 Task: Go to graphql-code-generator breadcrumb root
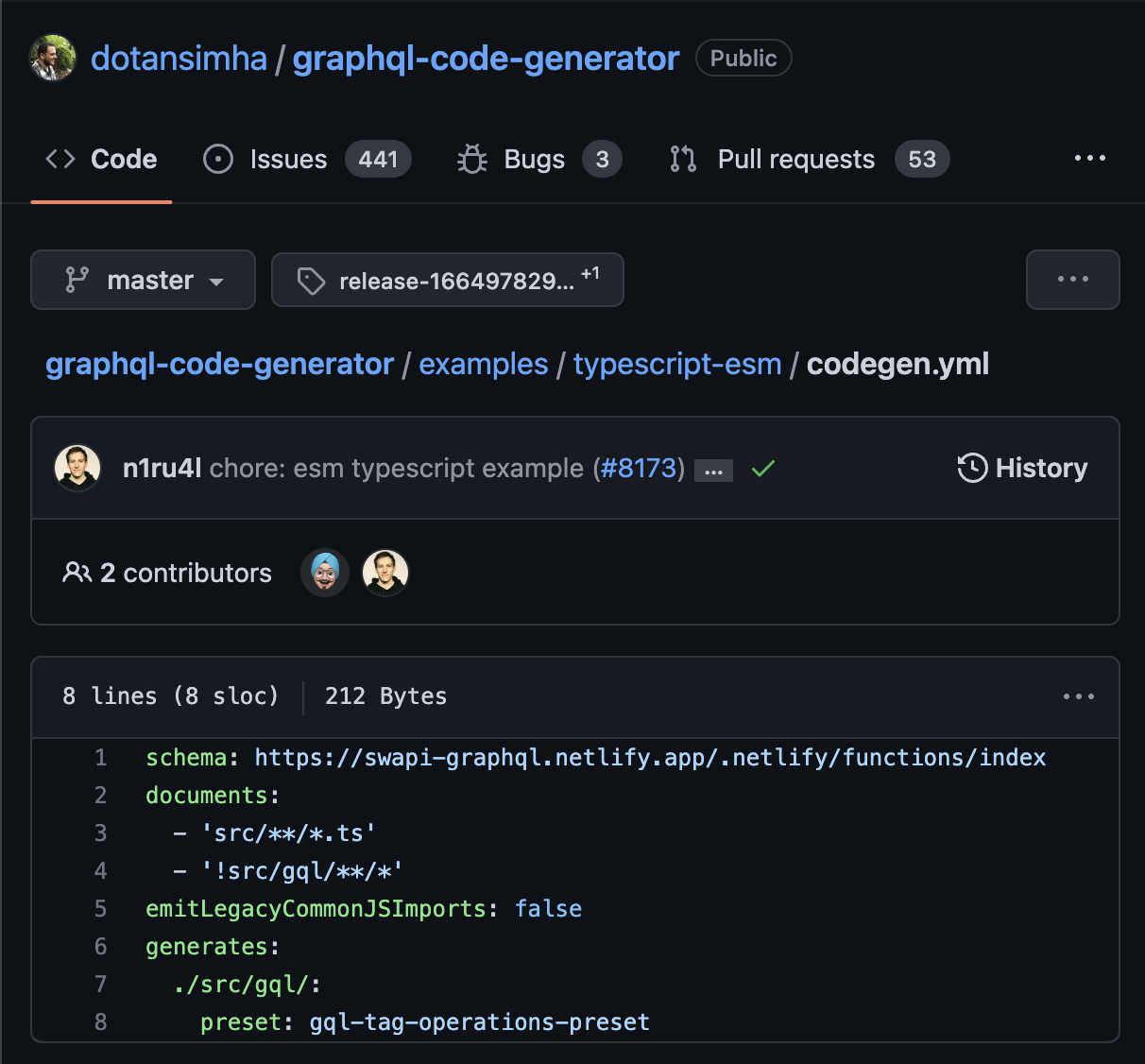point(220,364)
